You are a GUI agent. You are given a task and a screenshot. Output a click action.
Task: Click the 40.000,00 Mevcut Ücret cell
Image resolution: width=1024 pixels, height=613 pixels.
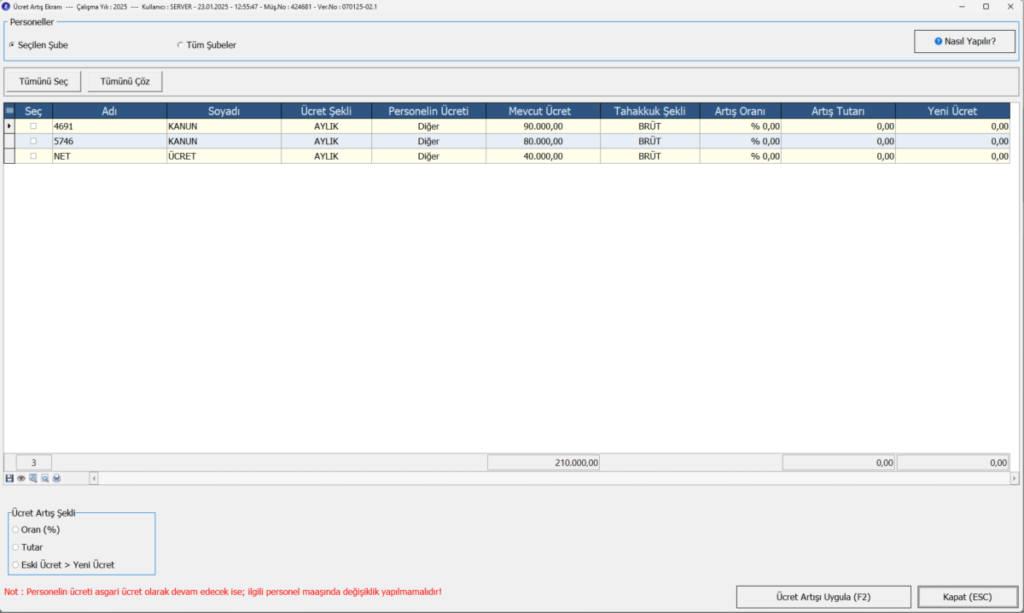pyautogui.click(x=543, y=156)
